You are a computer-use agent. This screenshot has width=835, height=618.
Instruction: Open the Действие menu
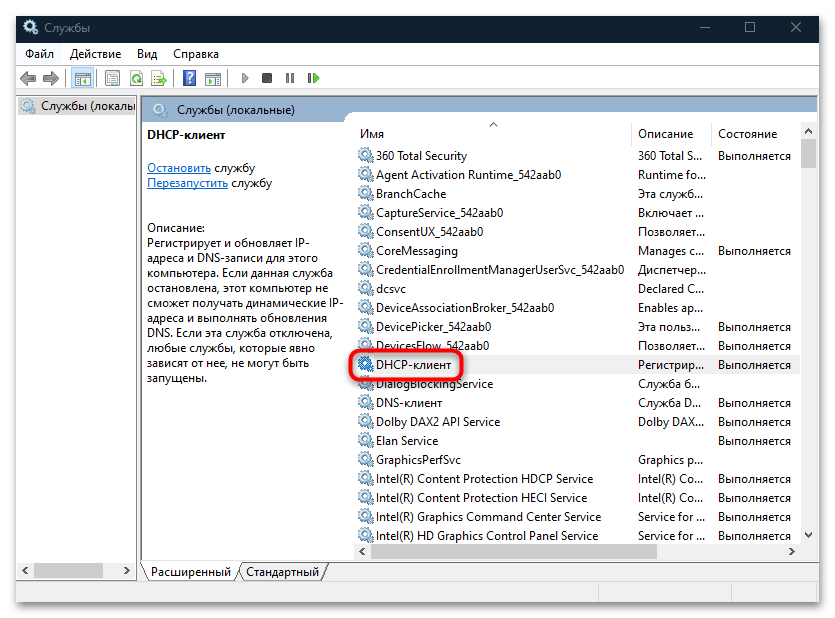point(97,54)
